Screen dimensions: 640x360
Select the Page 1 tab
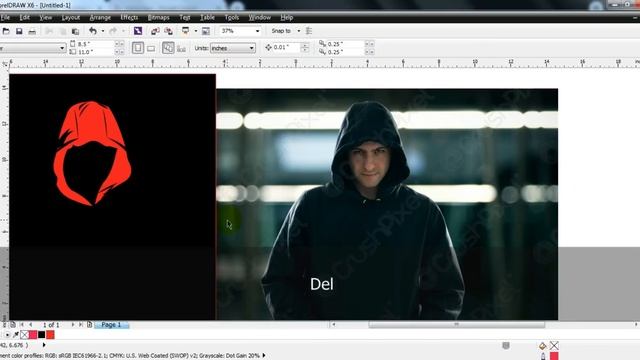(x=111, y=325)
